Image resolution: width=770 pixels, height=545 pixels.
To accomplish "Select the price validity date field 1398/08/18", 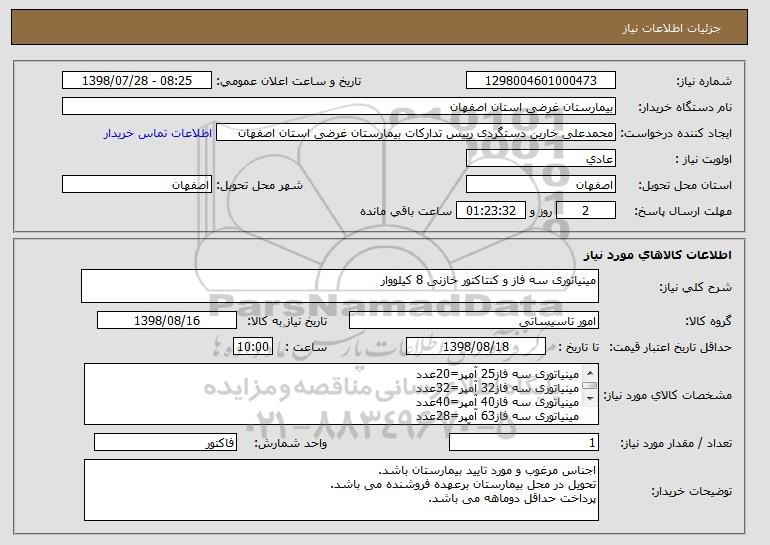I will point(476,347).
